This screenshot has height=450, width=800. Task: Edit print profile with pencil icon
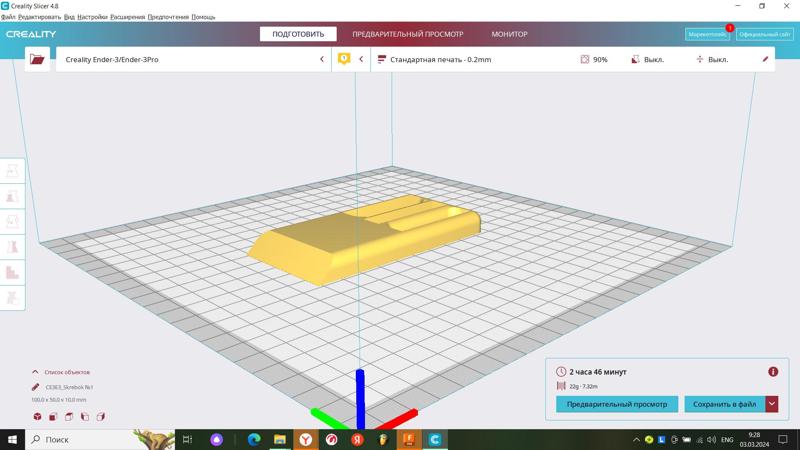click(x=765, y=59)
